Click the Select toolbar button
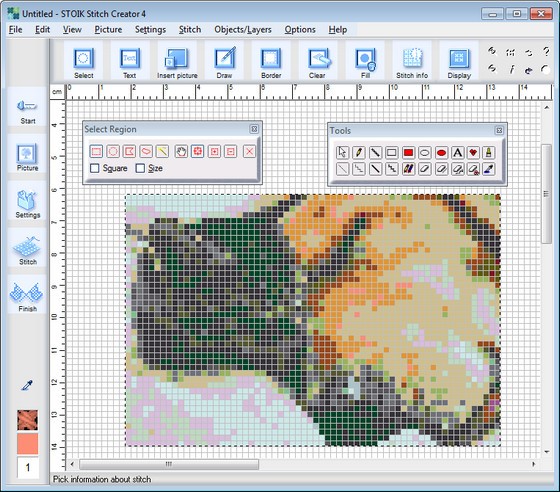The height and width of the screenshot is (492, 560). (84, 61)
